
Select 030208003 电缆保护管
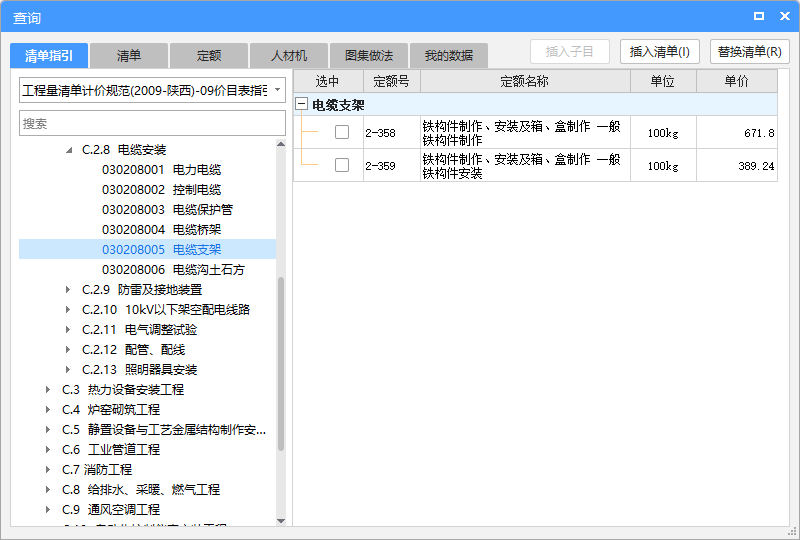click(x=167, y=210)
